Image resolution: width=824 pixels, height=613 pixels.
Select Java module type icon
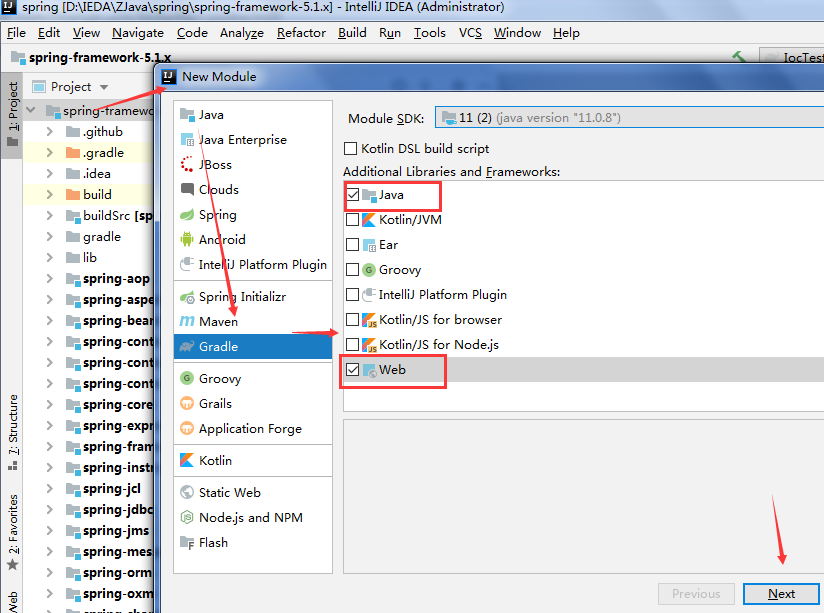pos(187,115)
